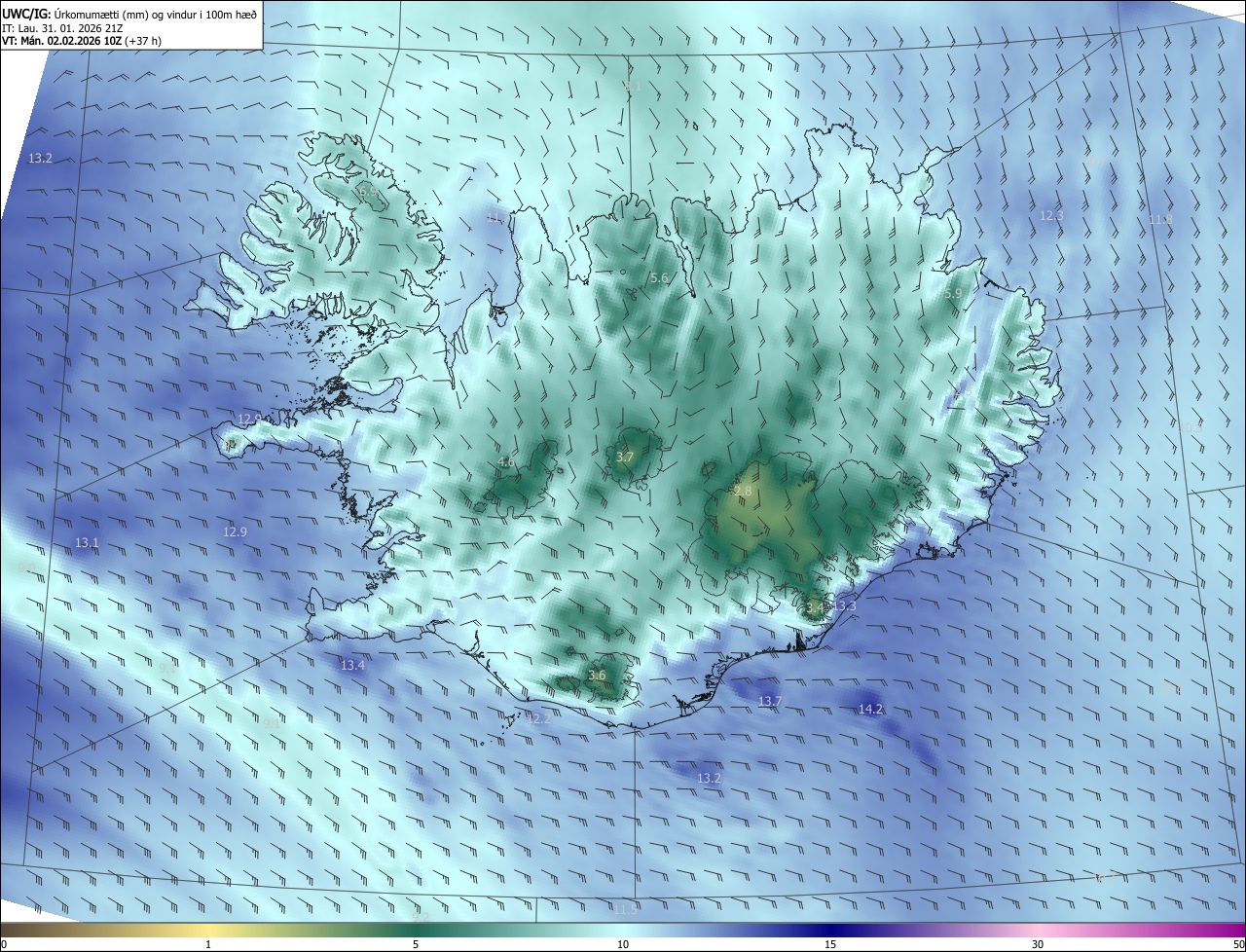Click the 'VT: Mán. 02.02.2026 10Z (+37 h)' line
The image size is (1246, 952).
[x=82, y=40]
